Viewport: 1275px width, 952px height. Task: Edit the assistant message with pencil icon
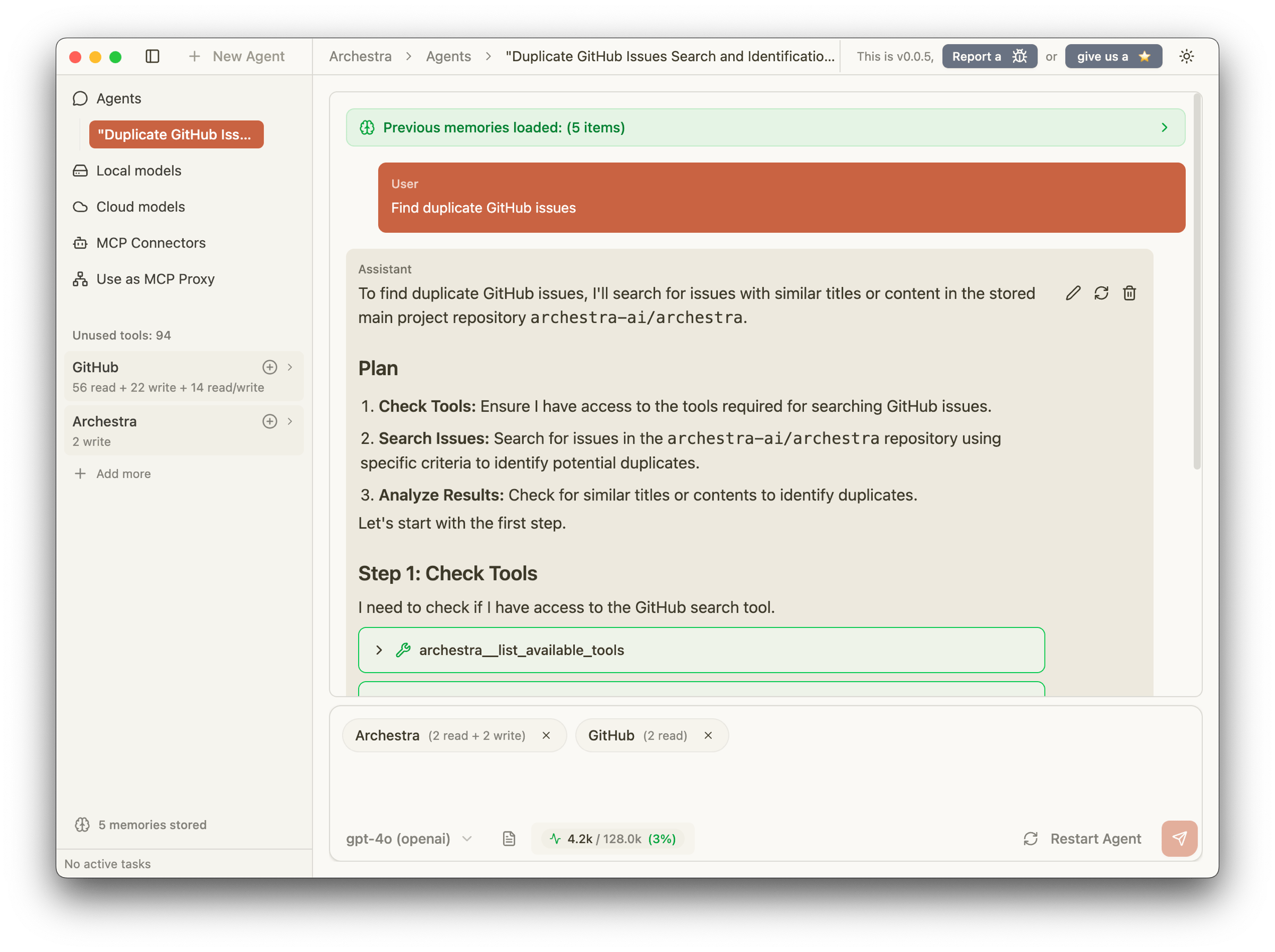[1073, 293]
